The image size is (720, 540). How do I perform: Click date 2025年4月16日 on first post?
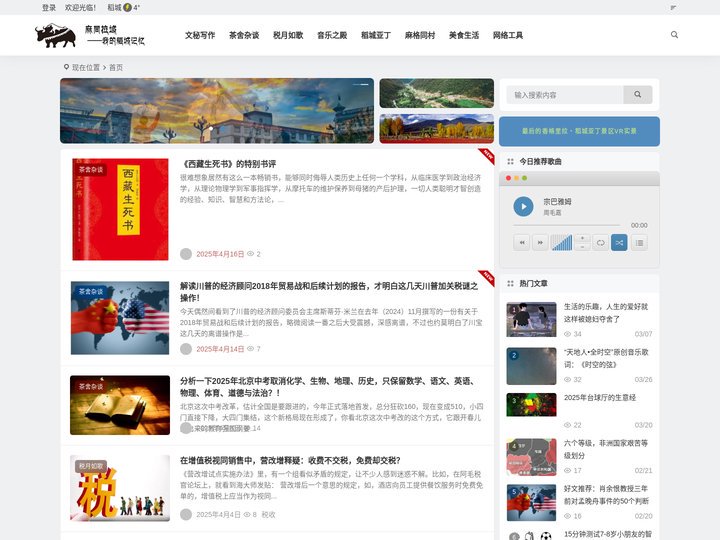(x=220, y=254)
